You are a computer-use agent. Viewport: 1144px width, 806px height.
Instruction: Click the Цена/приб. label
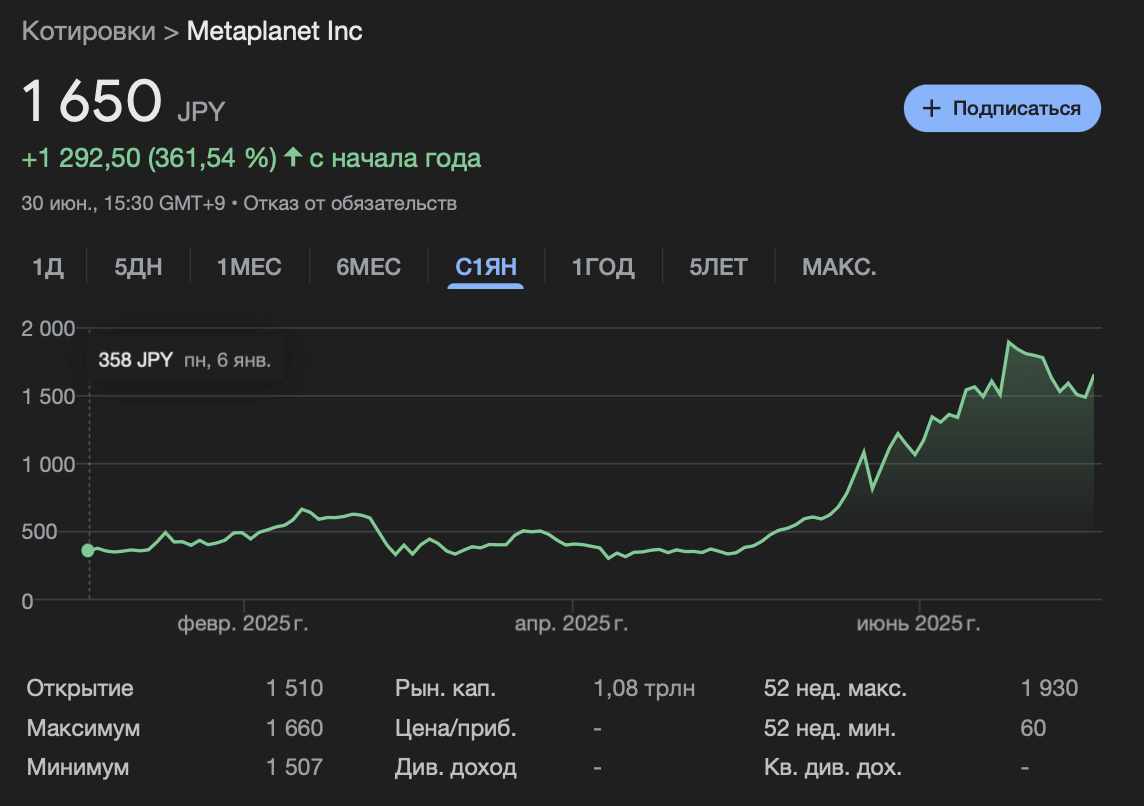pyautogui.click(x=455, y=727)
